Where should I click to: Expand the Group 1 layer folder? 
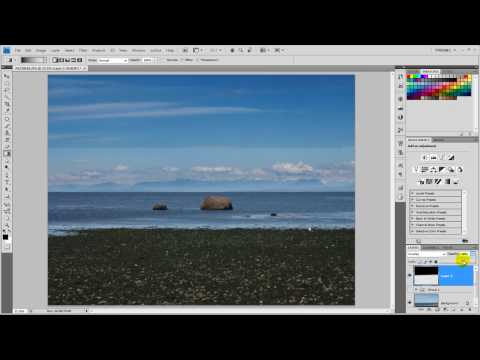tap(416, 290)
